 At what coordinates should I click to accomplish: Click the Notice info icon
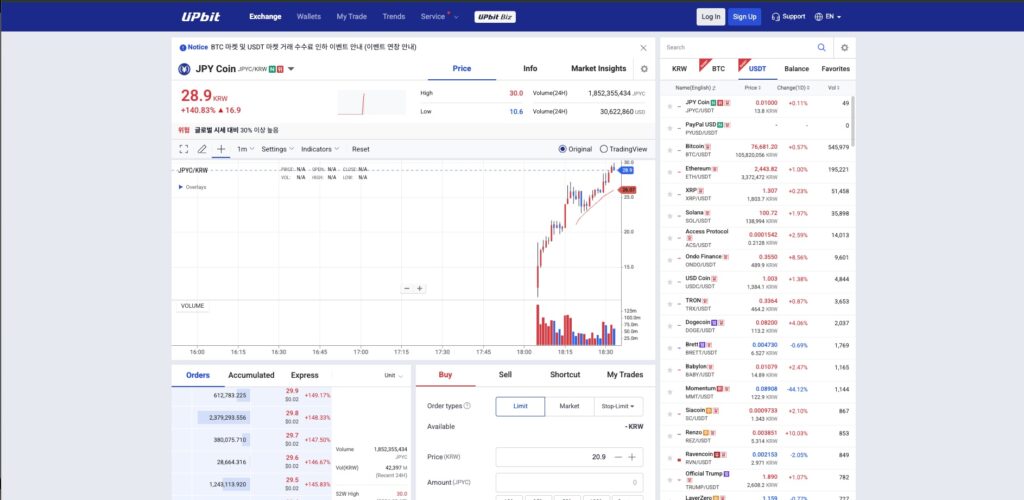pos(183,48)
